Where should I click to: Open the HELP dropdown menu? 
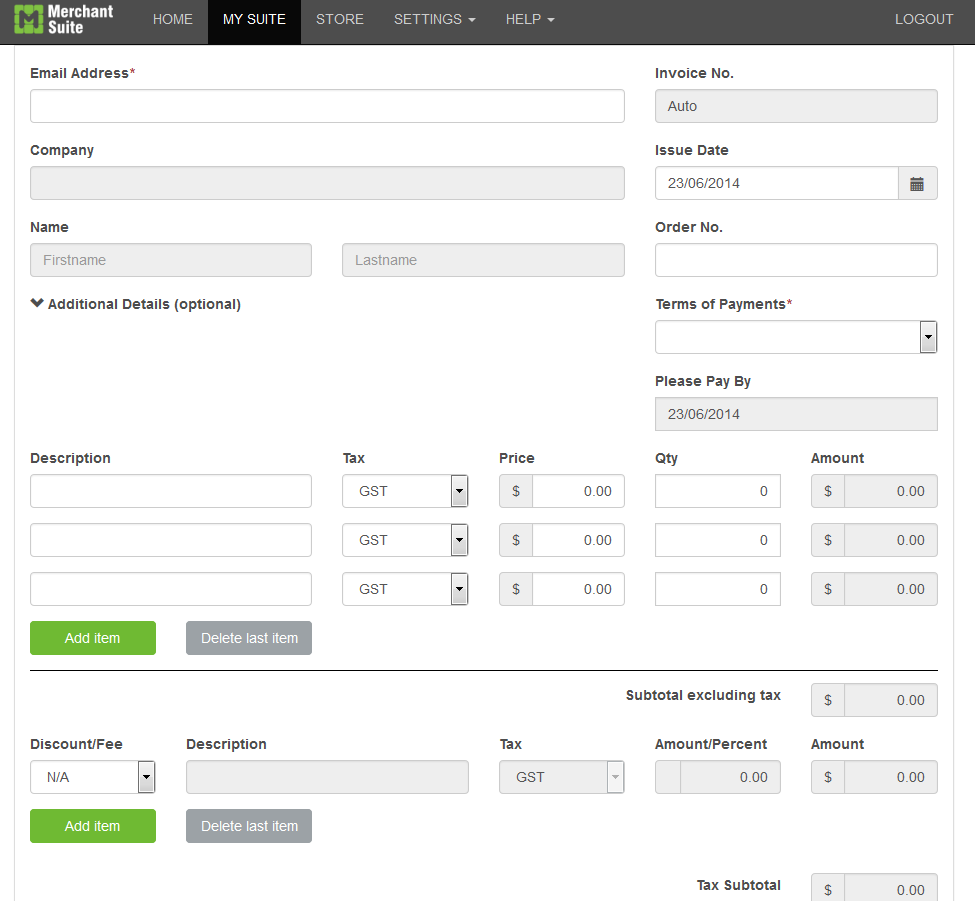[x=530, y=19]
